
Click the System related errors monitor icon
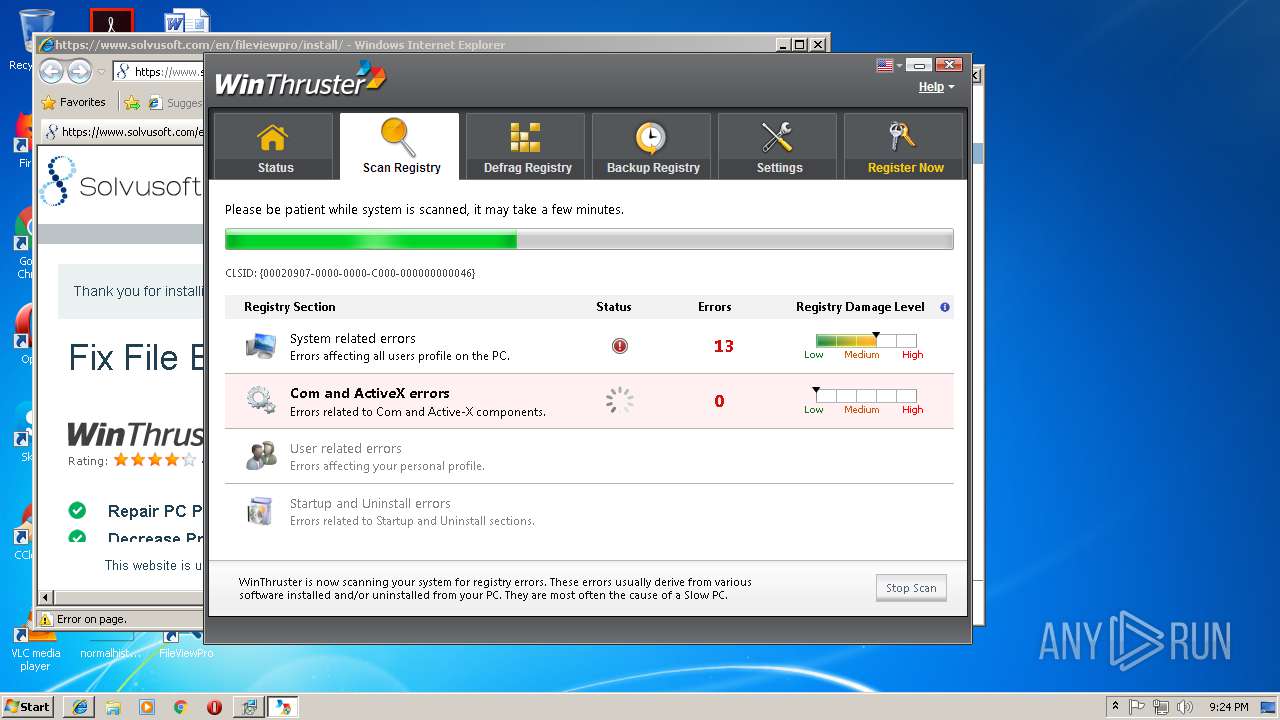(x=261, y=346)
